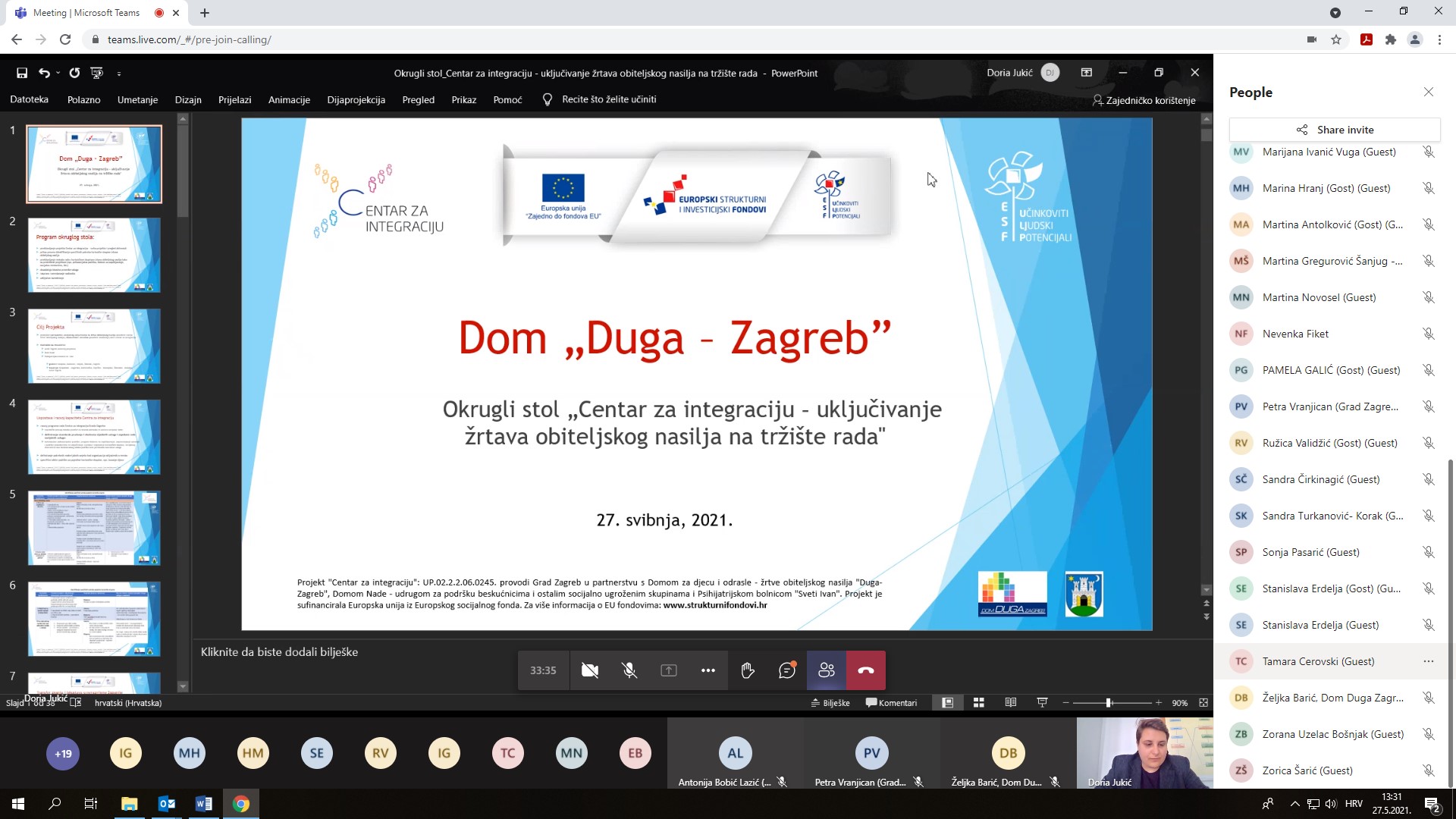
Task: Open more actions ellipsis in meeting toolbar
Action: (x=708, y=670)
